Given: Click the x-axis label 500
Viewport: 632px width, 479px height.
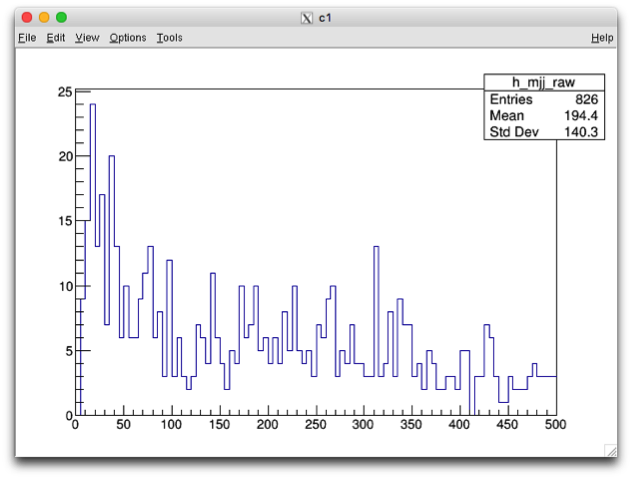Looking at the screenshot, I should [x=556, y=425].
